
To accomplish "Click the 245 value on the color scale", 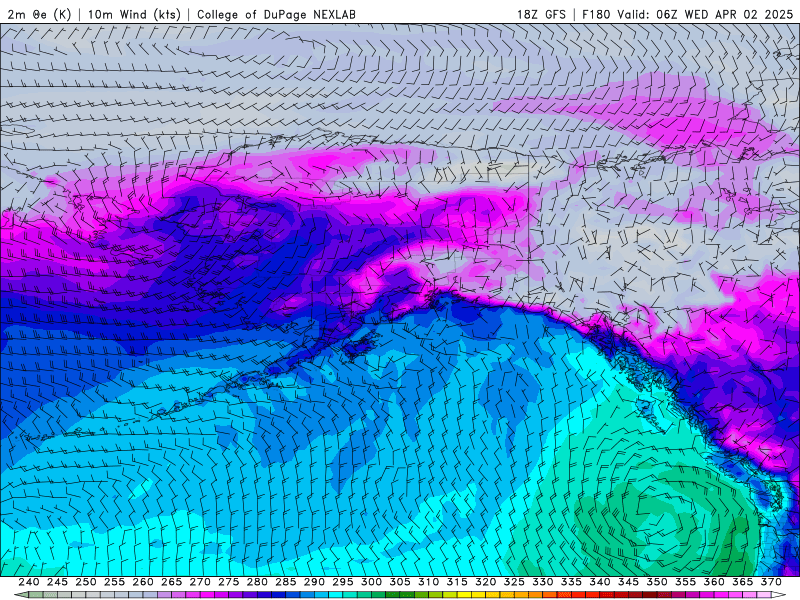I will (57, 582).
